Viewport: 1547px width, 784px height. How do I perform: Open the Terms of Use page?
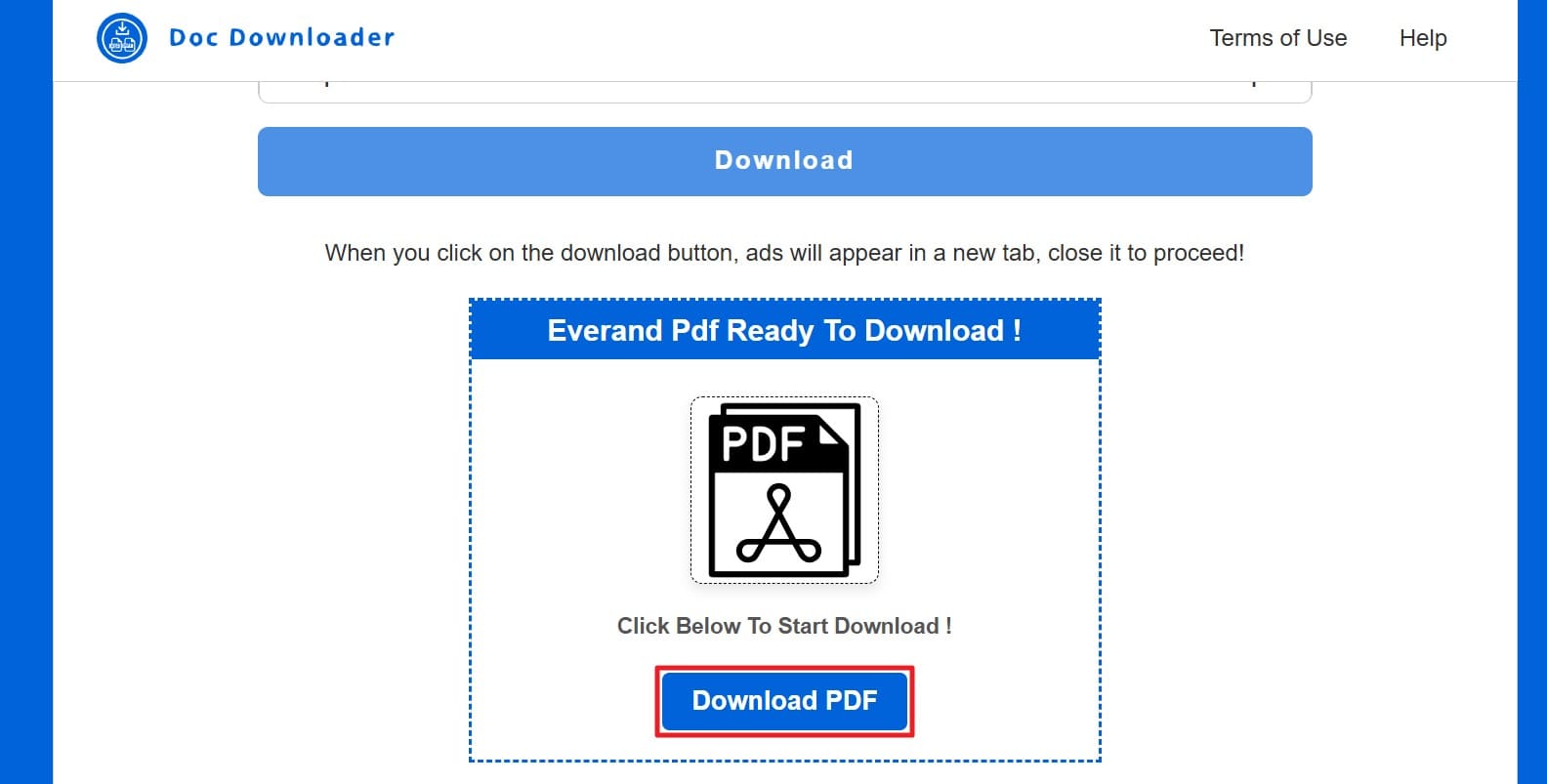pos(1278,38)
